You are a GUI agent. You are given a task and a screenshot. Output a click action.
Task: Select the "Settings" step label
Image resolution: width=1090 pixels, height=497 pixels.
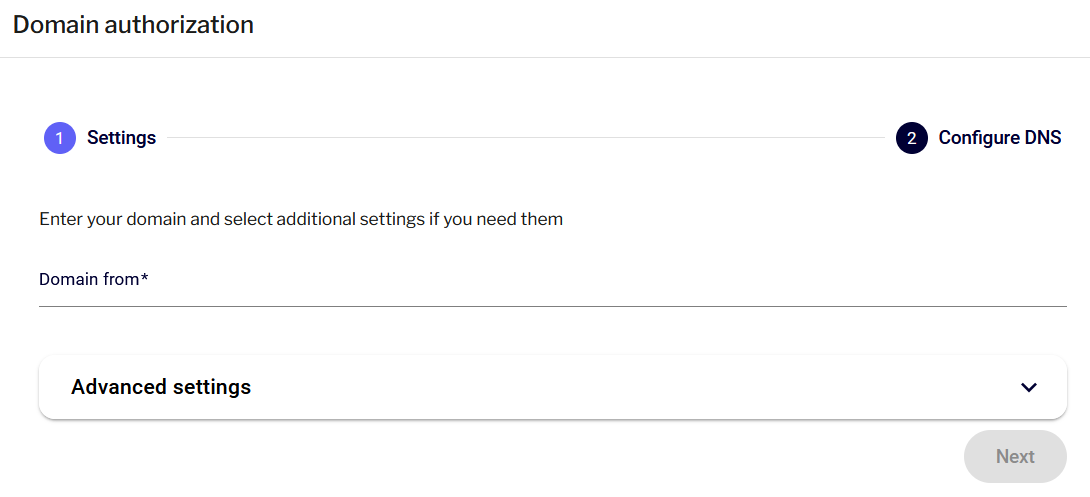click(x=121, y=138)
